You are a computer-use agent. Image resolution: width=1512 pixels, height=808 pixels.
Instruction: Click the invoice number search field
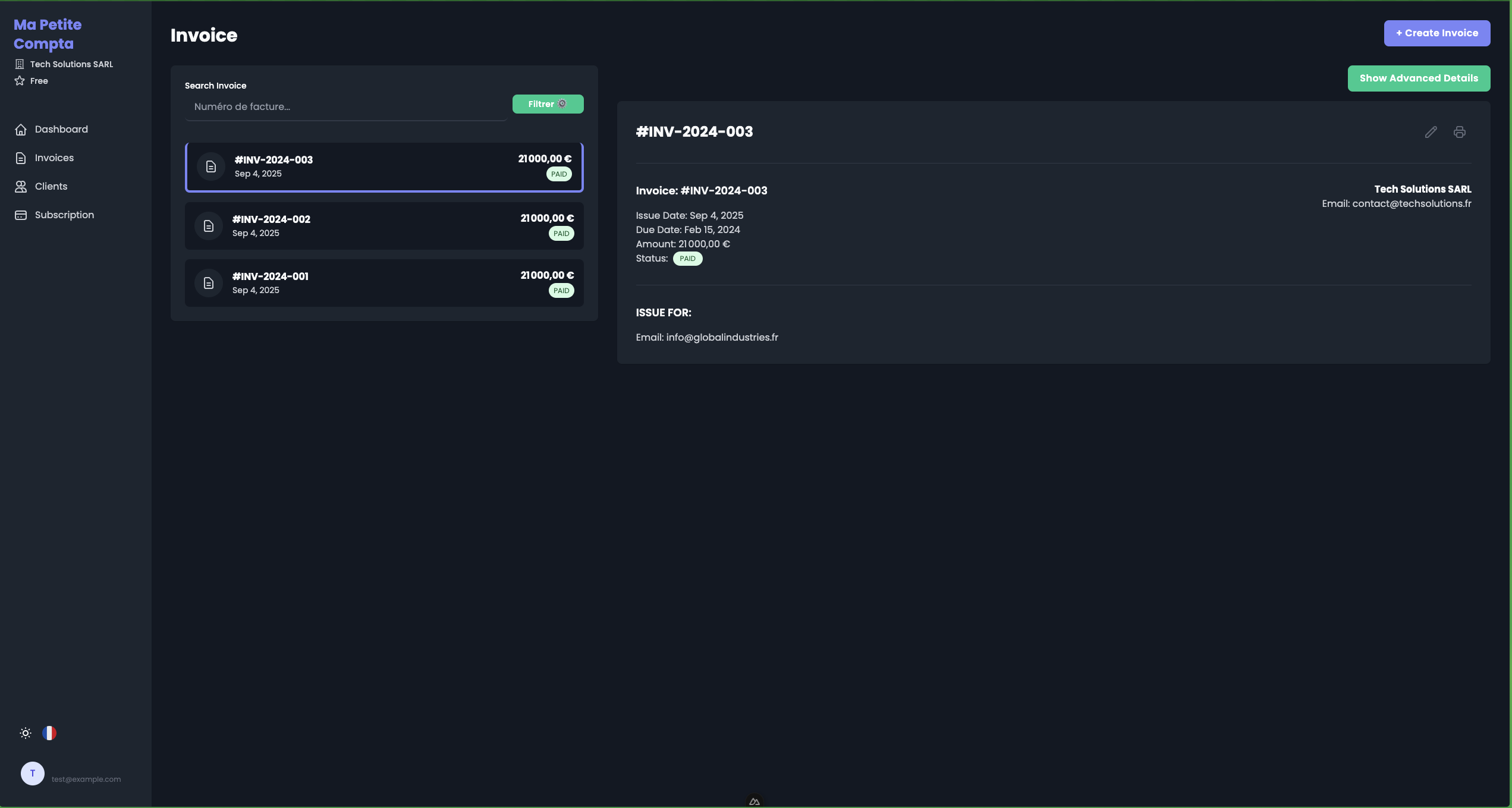pos(346,107)
